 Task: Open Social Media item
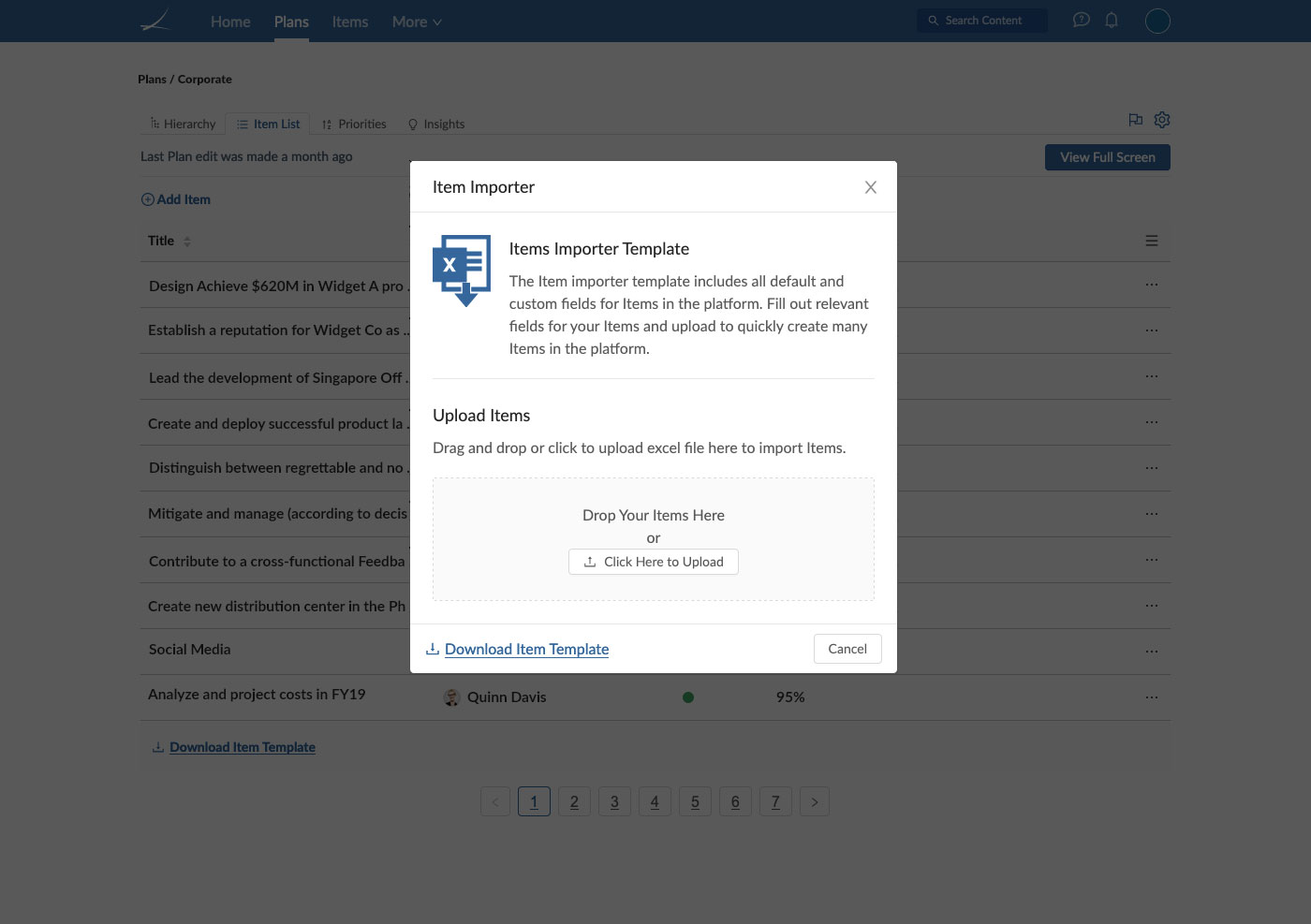pos(189,650)
